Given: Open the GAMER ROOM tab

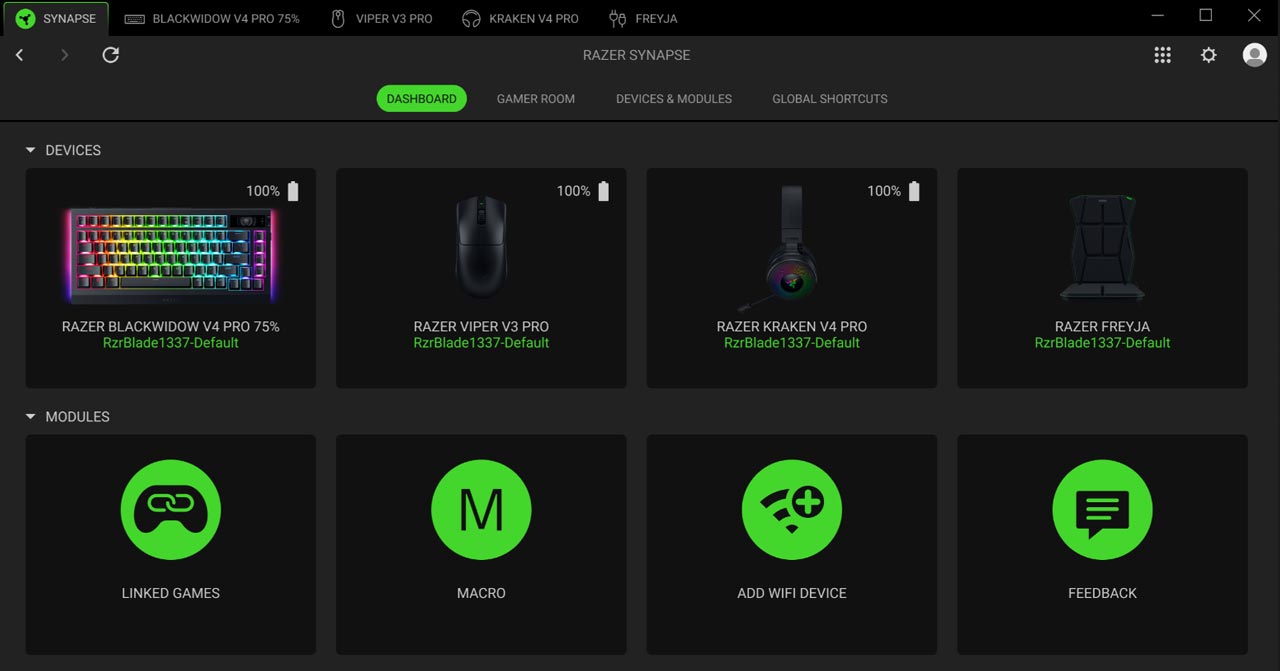Looking at the screenshot, I should pyautogui.click(x=536, y=99).
